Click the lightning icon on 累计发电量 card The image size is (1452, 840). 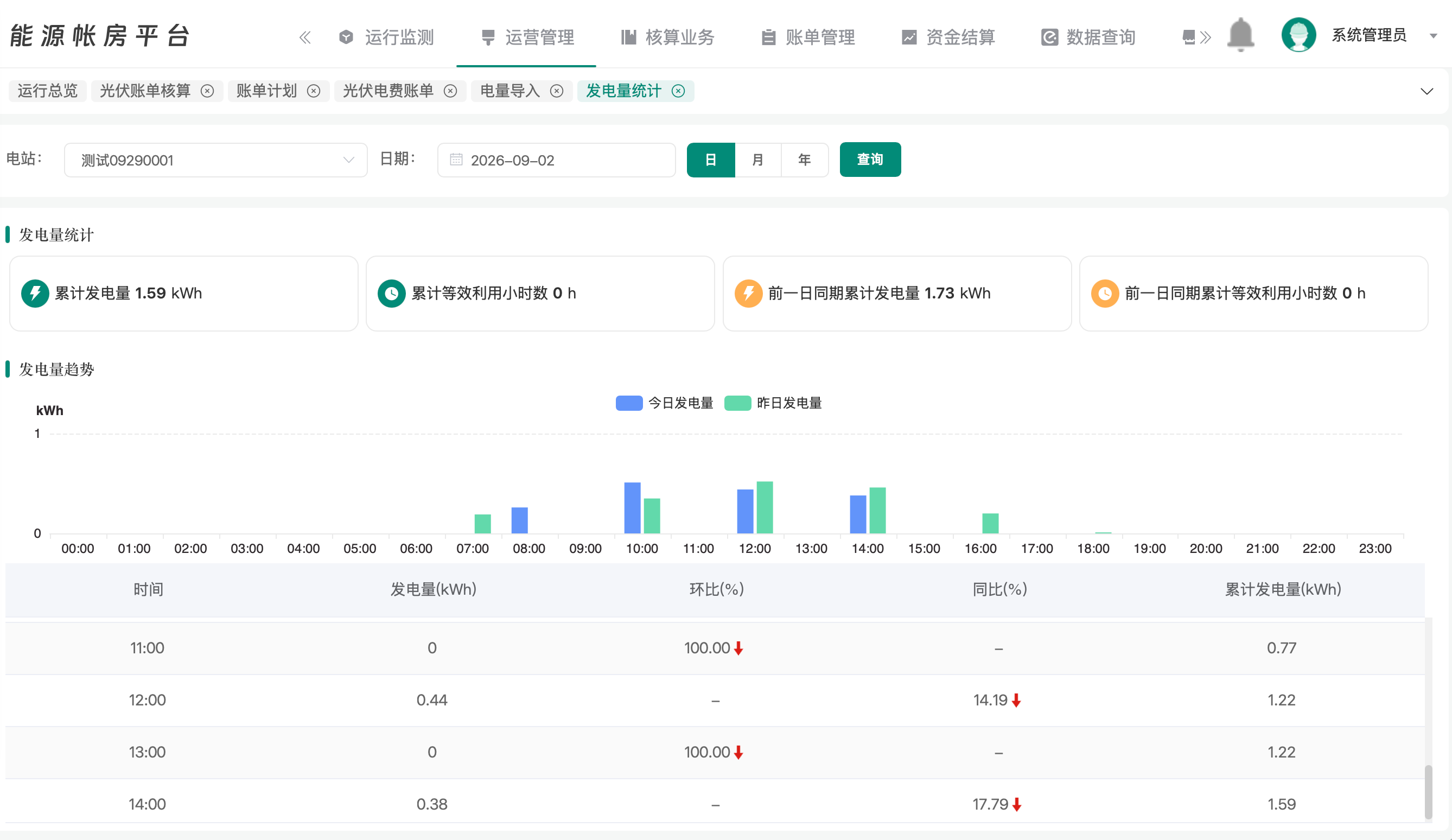tap(35, 293)
